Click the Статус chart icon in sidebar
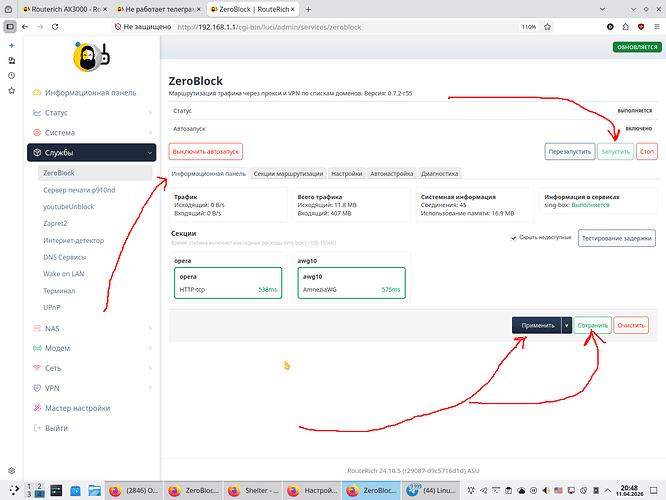The width and height of the screenshot is (666, 500). click(37, 113)
